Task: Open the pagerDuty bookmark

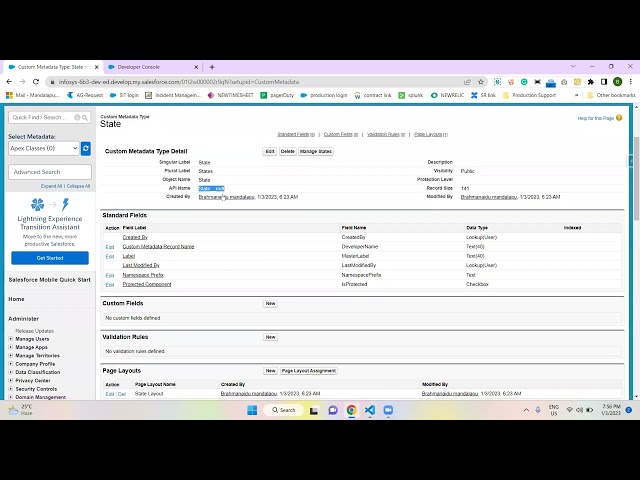Action: [277, 95]
